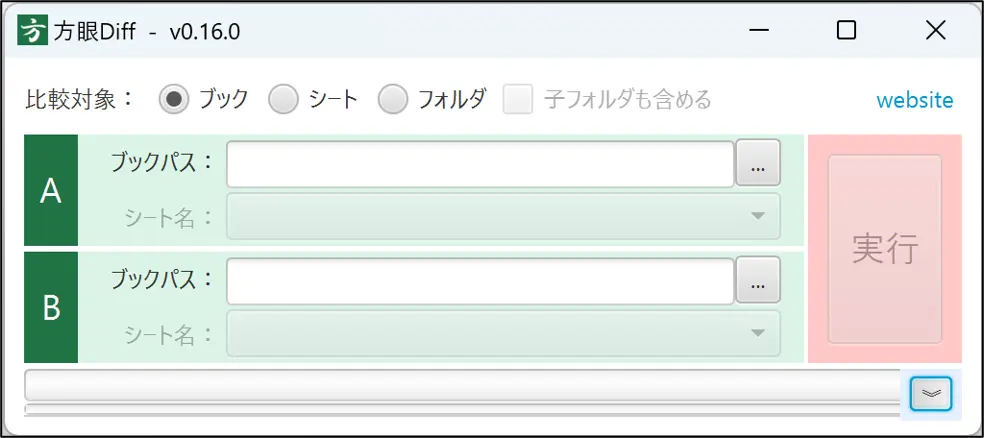
Task: Select the フォルダ comparison radio button
Action: pyautogui.click(x=394, y=99)
